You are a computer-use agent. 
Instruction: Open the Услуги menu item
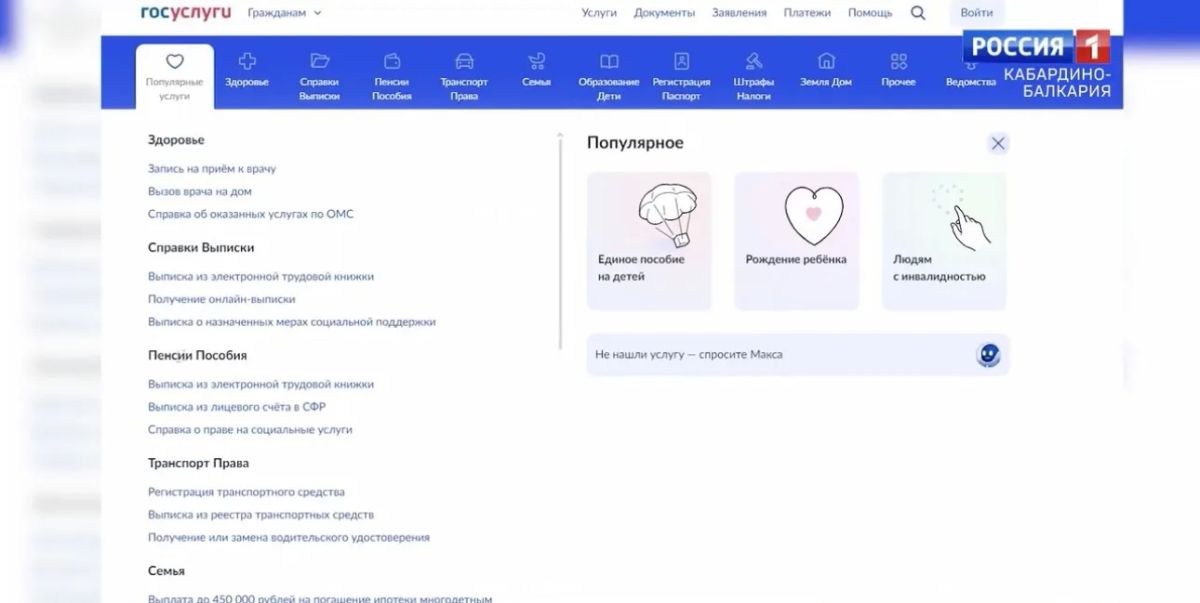599,13
